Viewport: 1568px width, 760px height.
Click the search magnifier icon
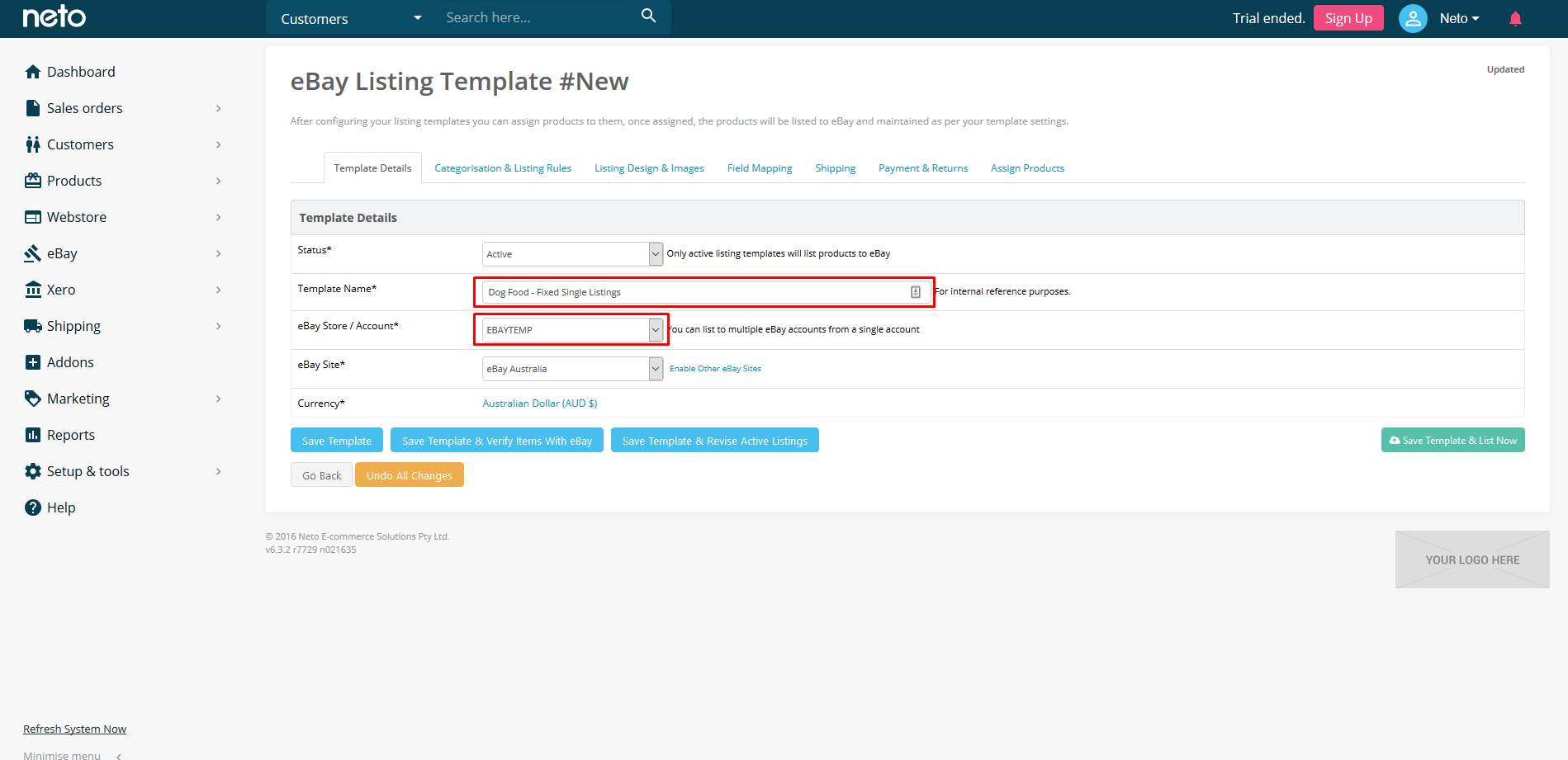pyautogui.click(x=649, y=16)
